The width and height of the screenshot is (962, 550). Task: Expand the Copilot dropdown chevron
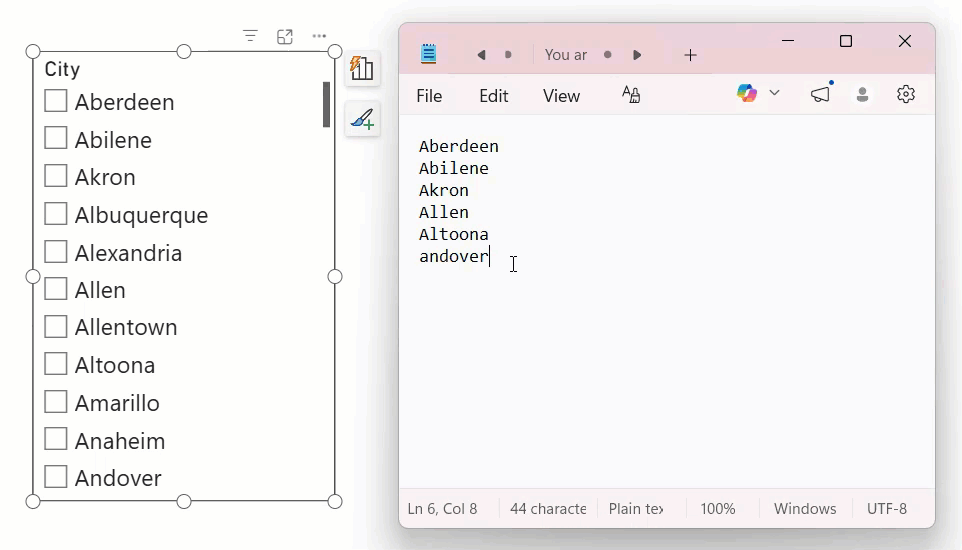(x=774, y=93)
